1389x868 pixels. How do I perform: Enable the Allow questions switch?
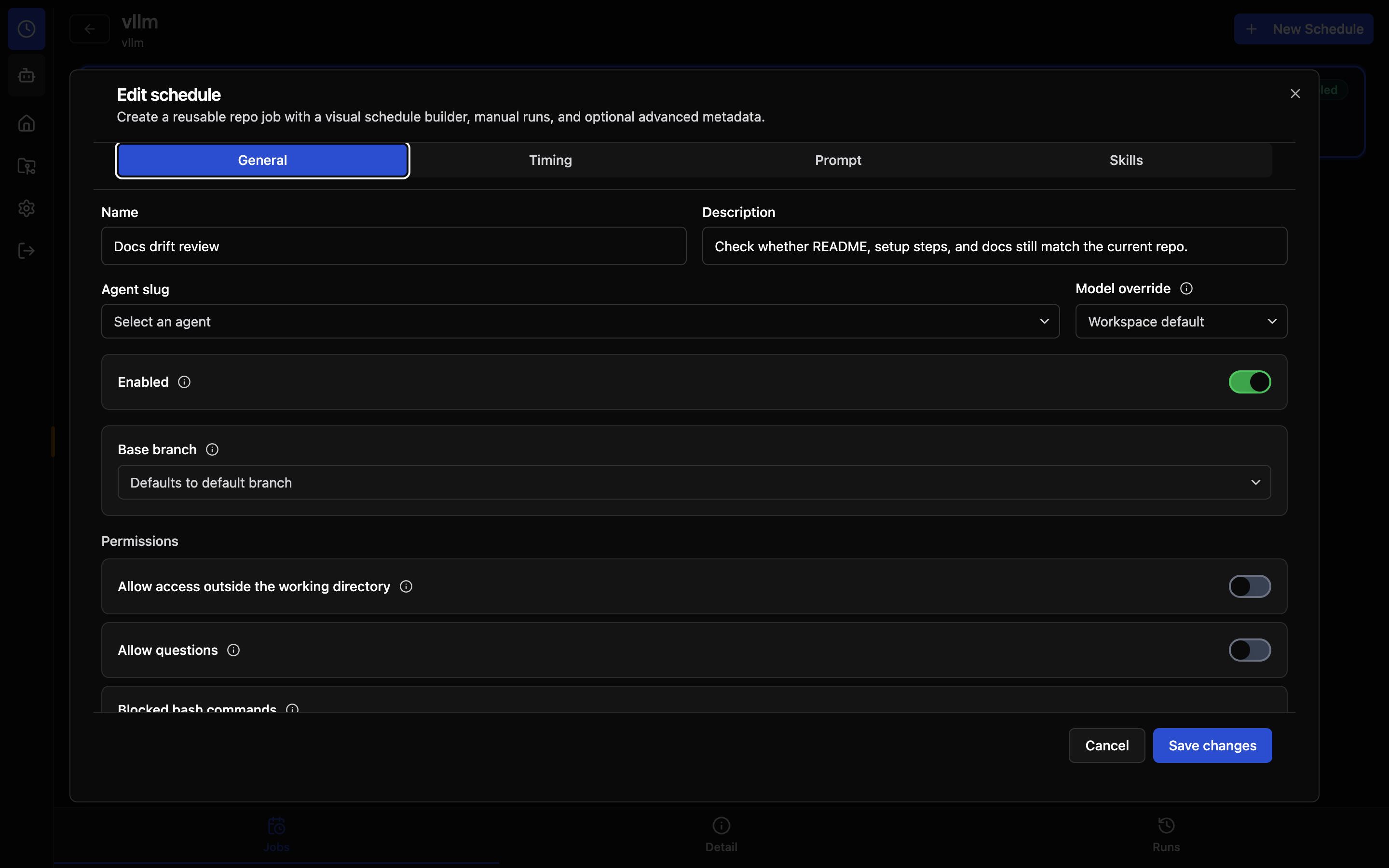(1250, 650)
